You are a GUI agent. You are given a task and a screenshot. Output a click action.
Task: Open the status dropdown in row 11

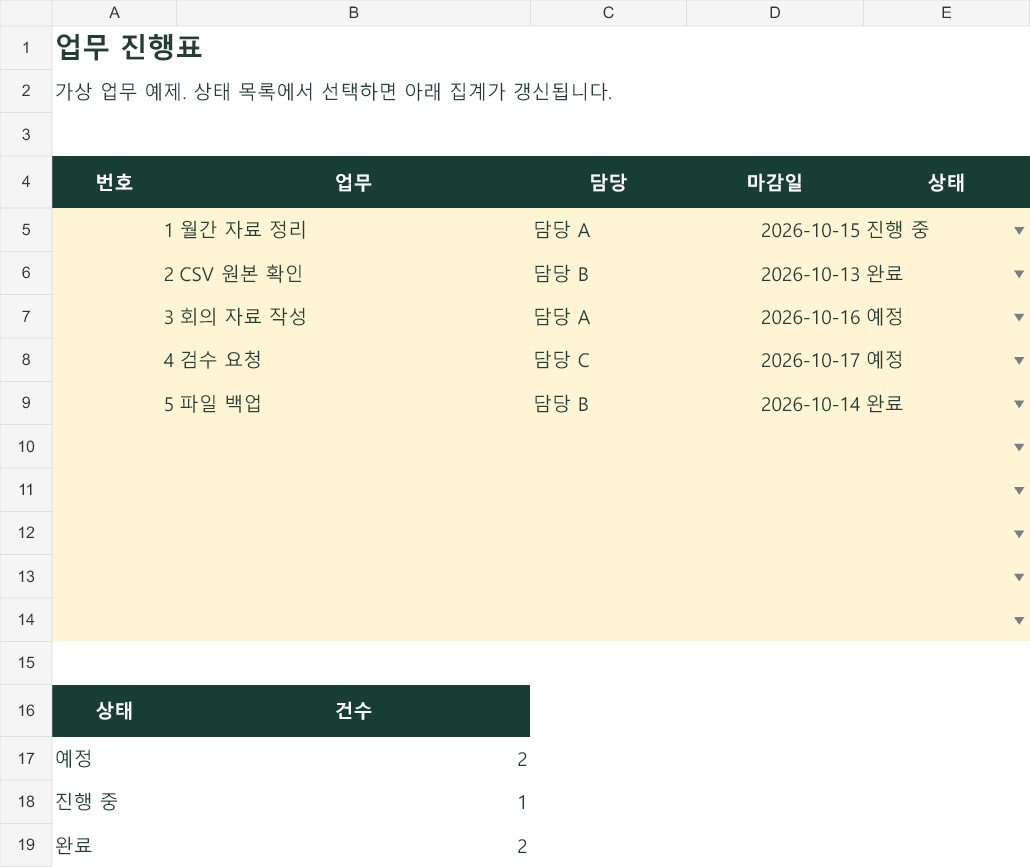[1019, 491]
